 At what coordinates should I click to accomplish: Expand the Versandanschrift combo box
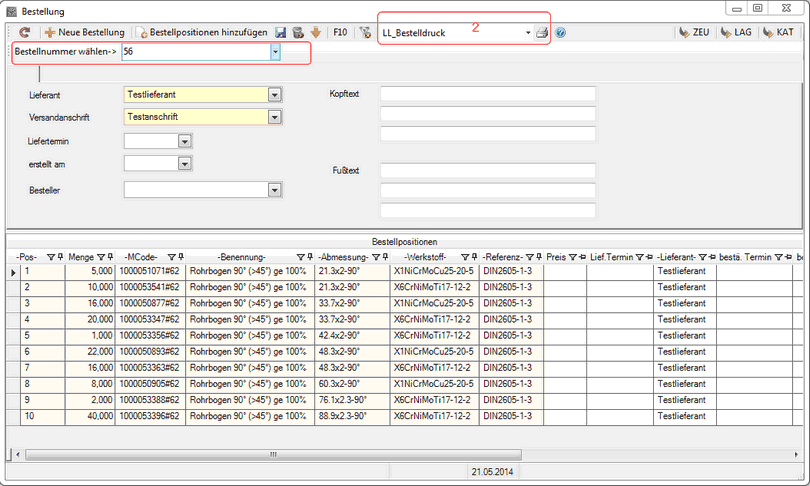273,117
